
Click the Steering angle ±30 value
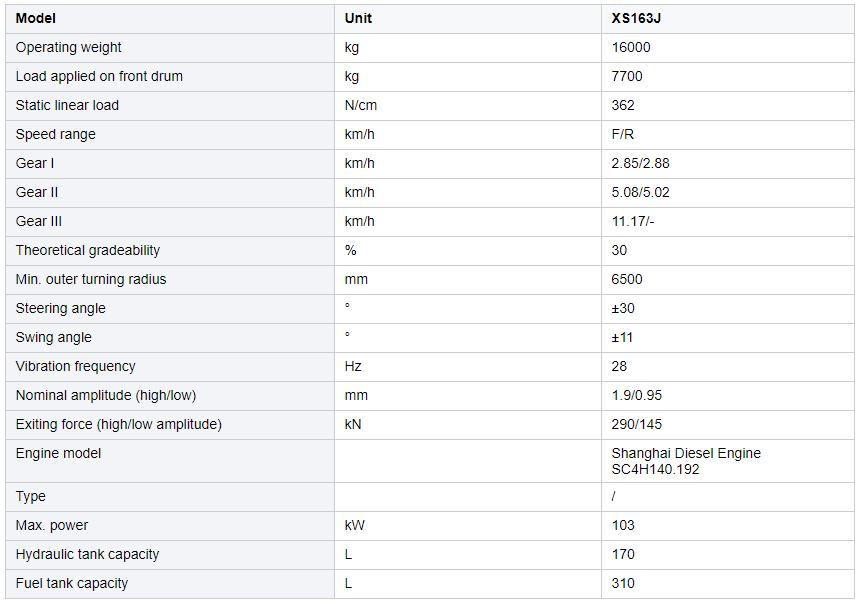tap(623, 308)
